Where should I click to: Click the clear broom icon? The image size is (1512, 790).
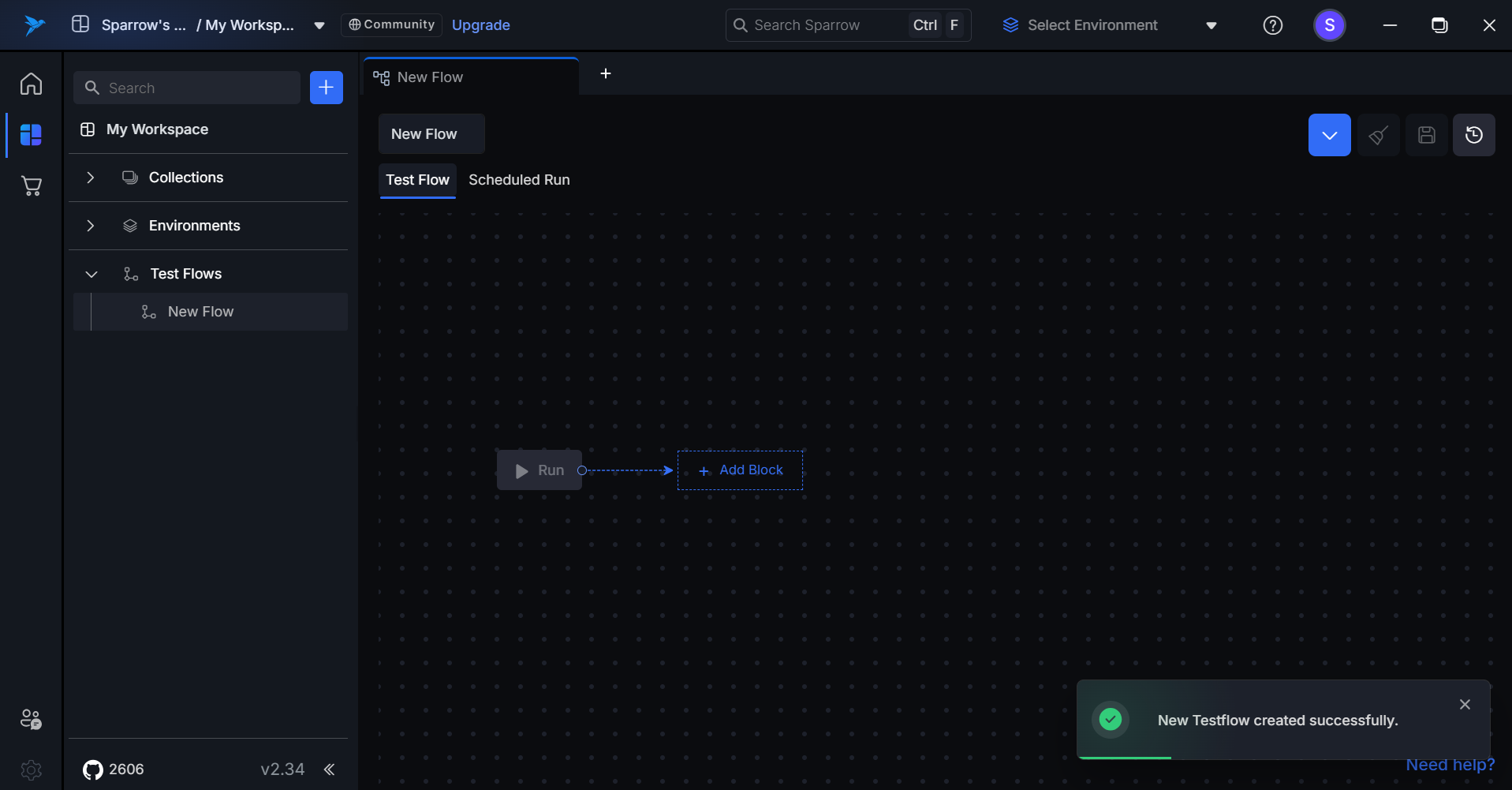point(1378,135)
